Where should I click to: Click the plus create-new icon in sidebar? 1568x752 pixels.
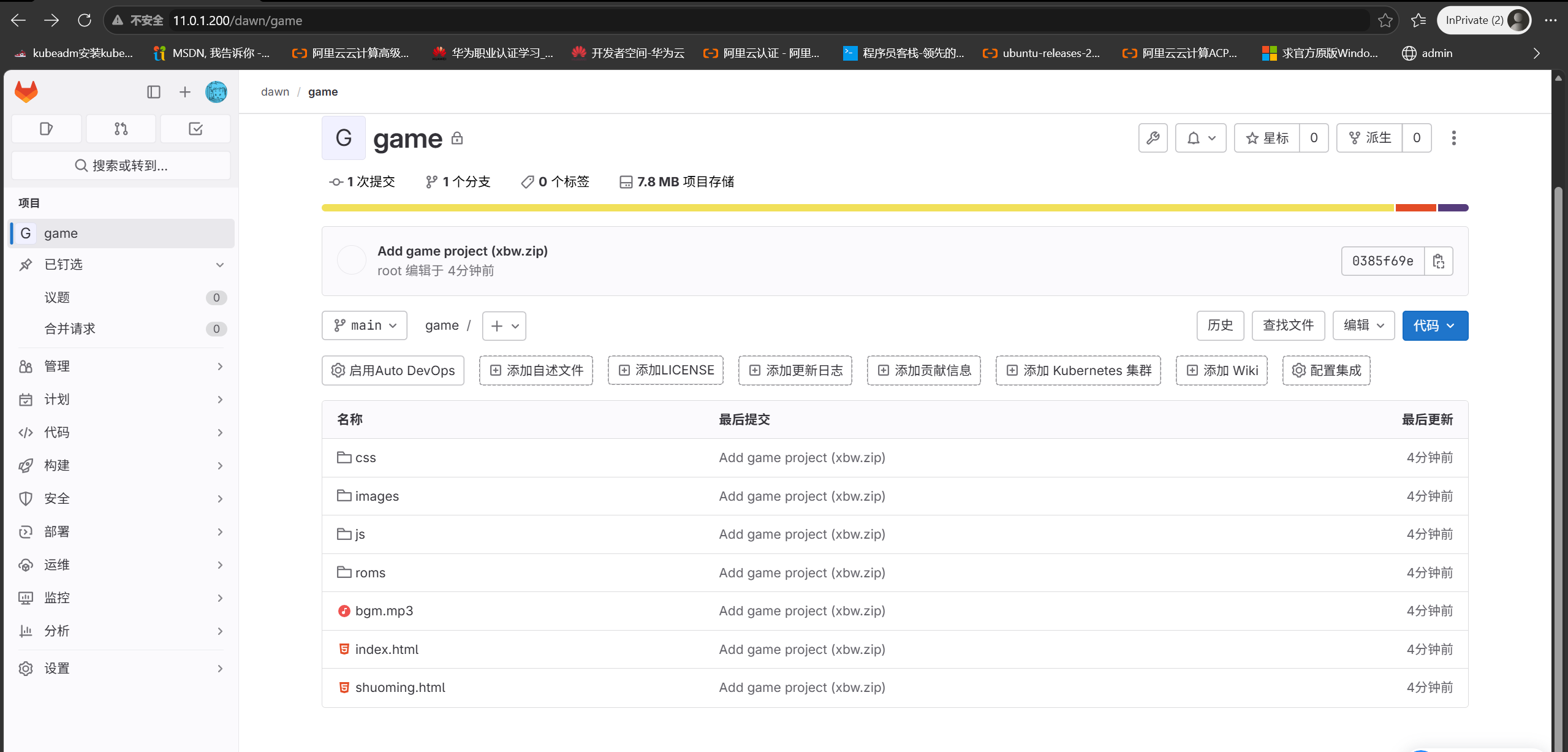[184, 92]
